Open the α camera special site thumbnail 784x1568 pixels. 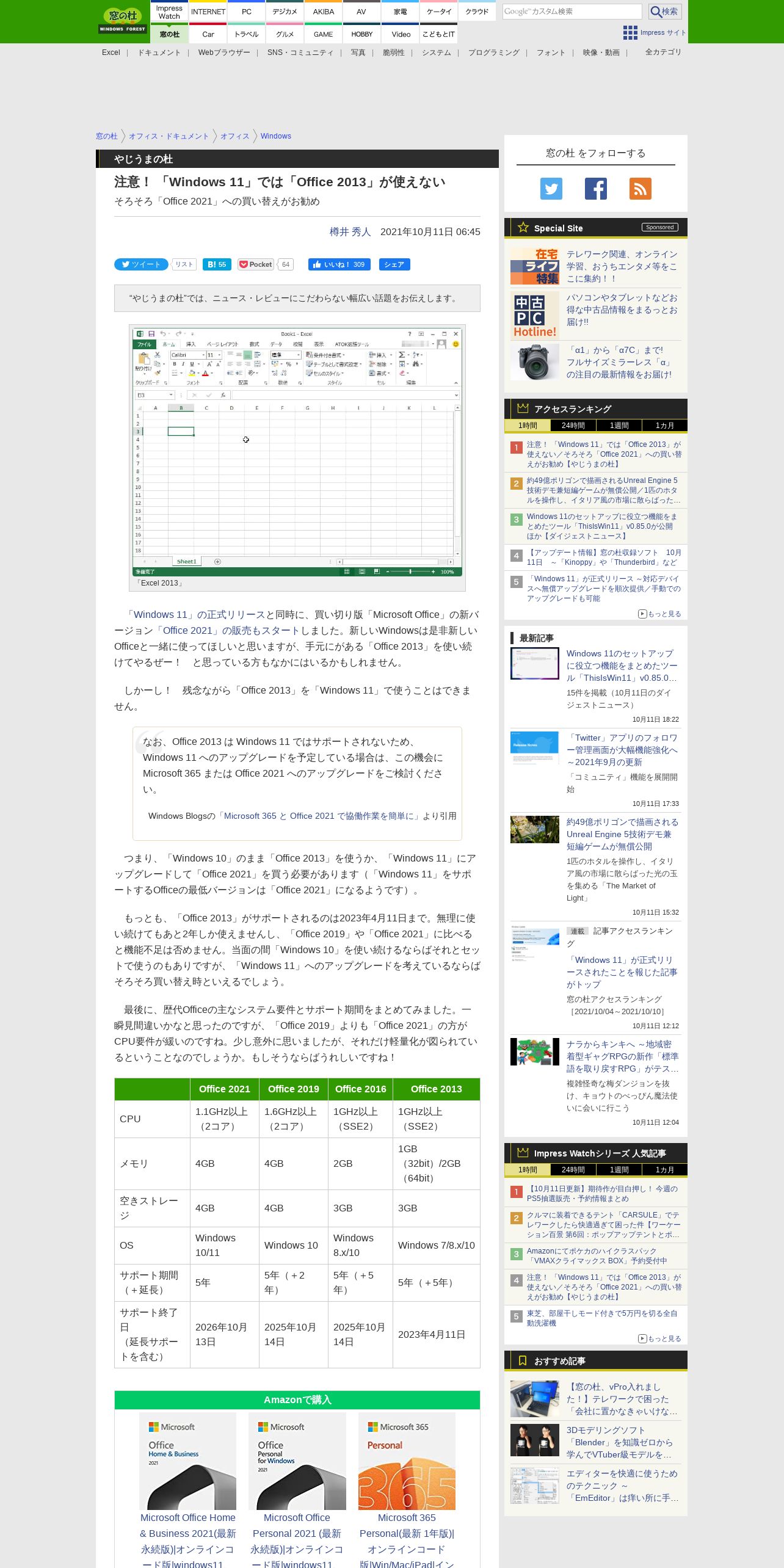point(535,361)
